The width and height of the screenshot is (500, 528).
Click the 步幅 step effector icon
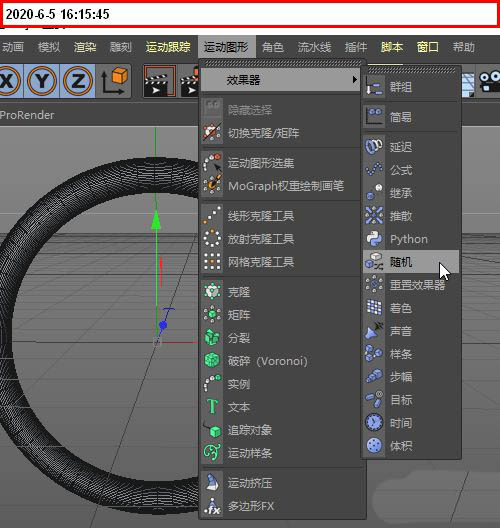click(374, 376)
